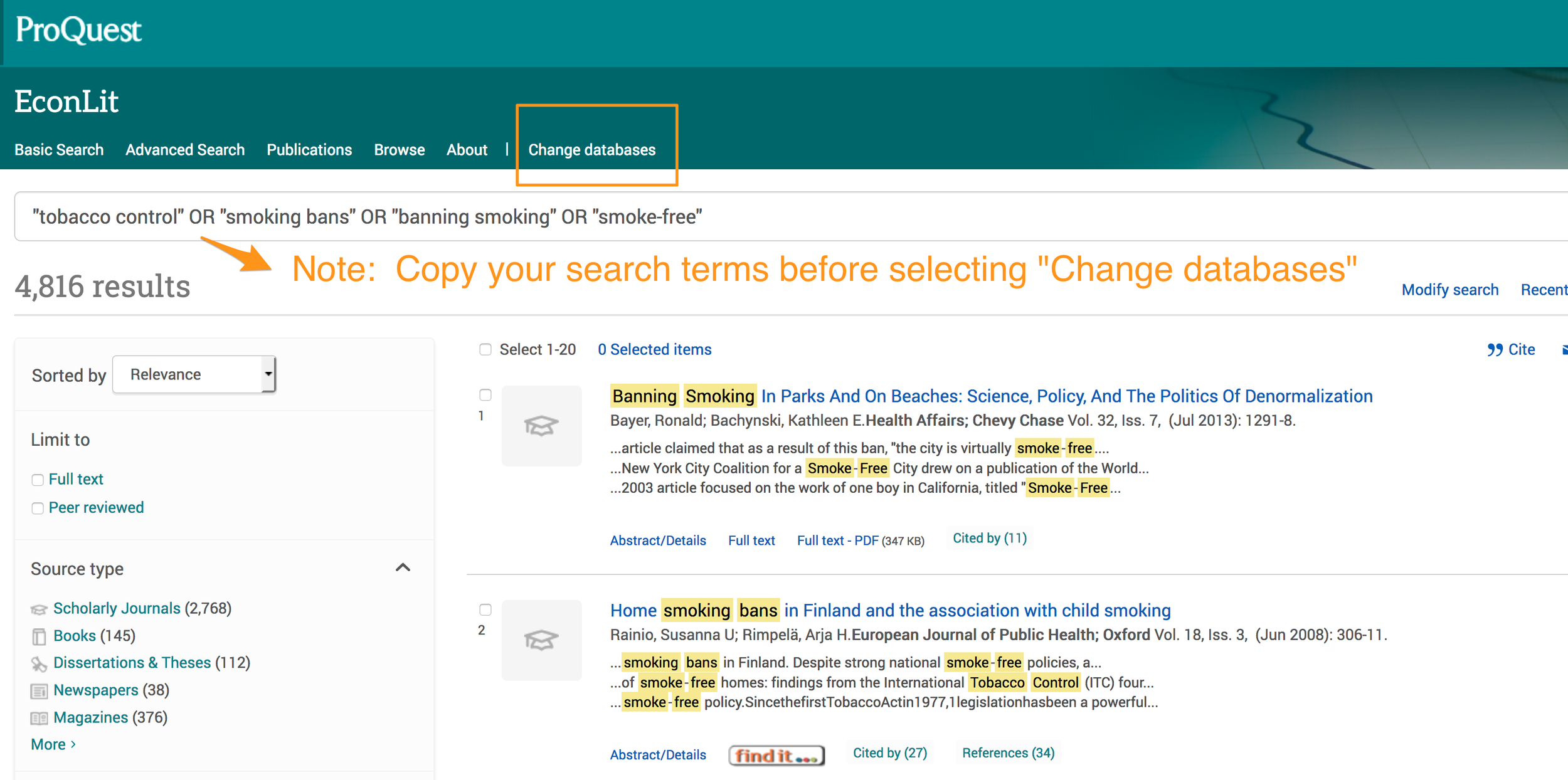Click the find it button for result 2
The width and height of the screenshot is (1568, 780).
[x=776, y=755]
